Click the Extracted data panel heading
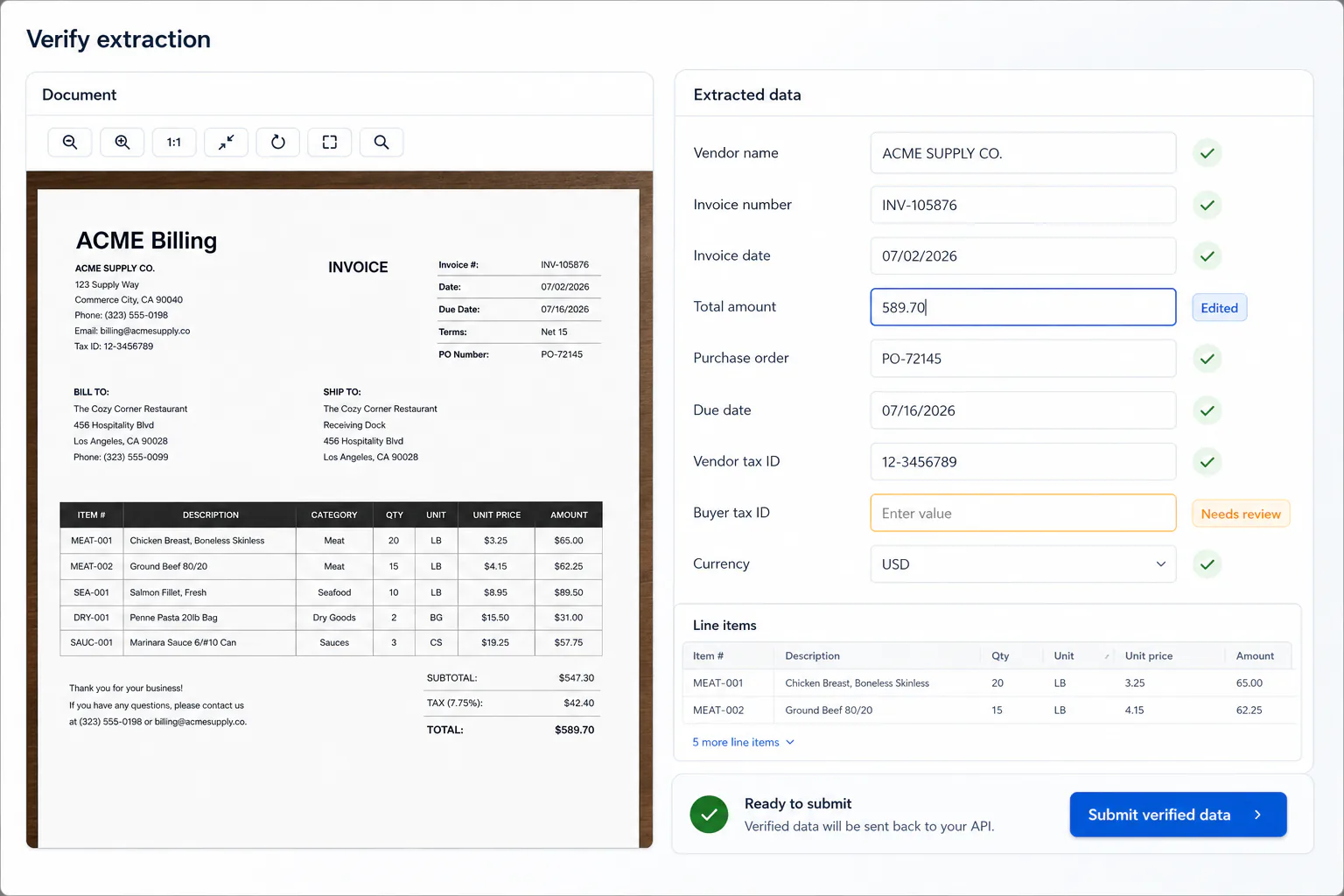Viewport: 1344px width, 896px height. point(747,94)
